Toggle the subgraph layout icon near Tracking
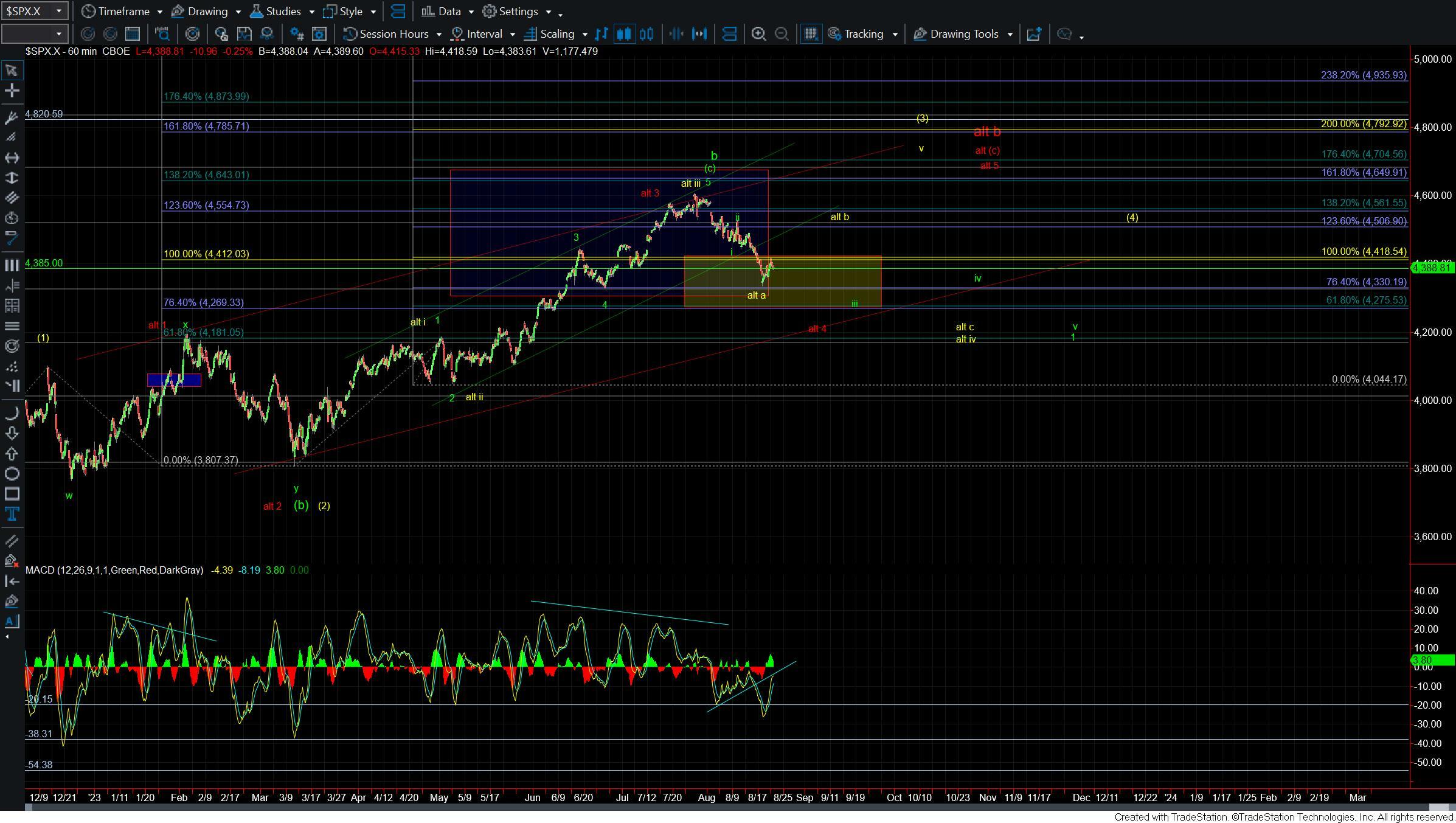Screen dimensions: 1456x823 [x=729, y=34]
